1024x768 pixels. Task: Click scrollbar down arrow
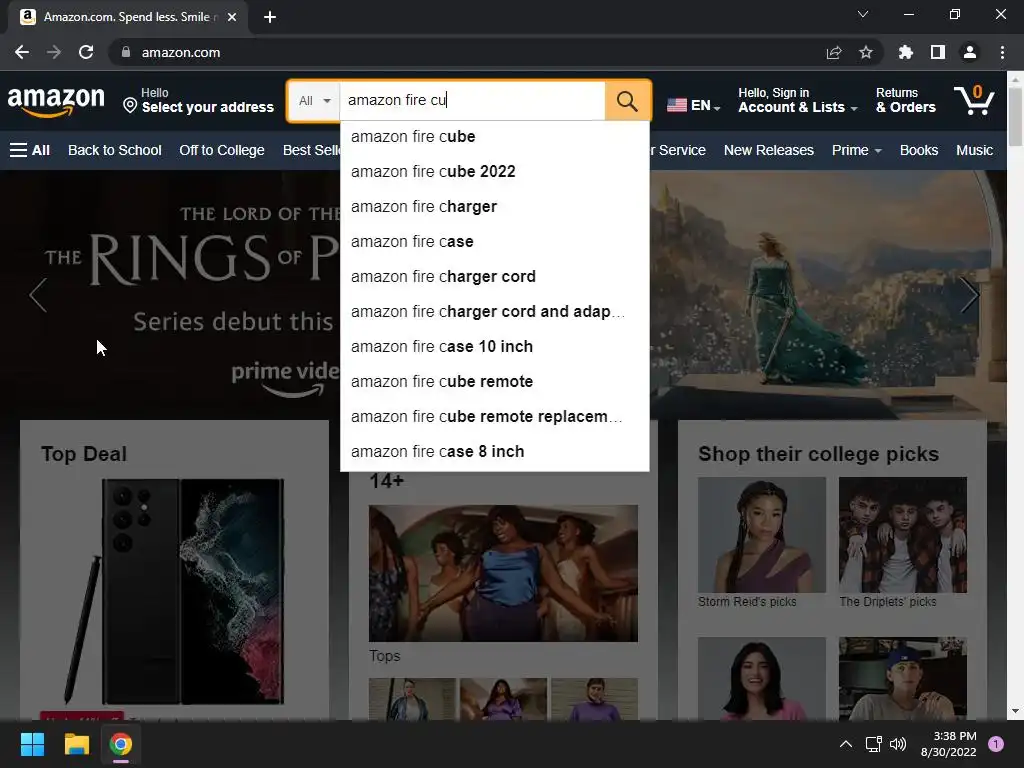pos(1015,711)
